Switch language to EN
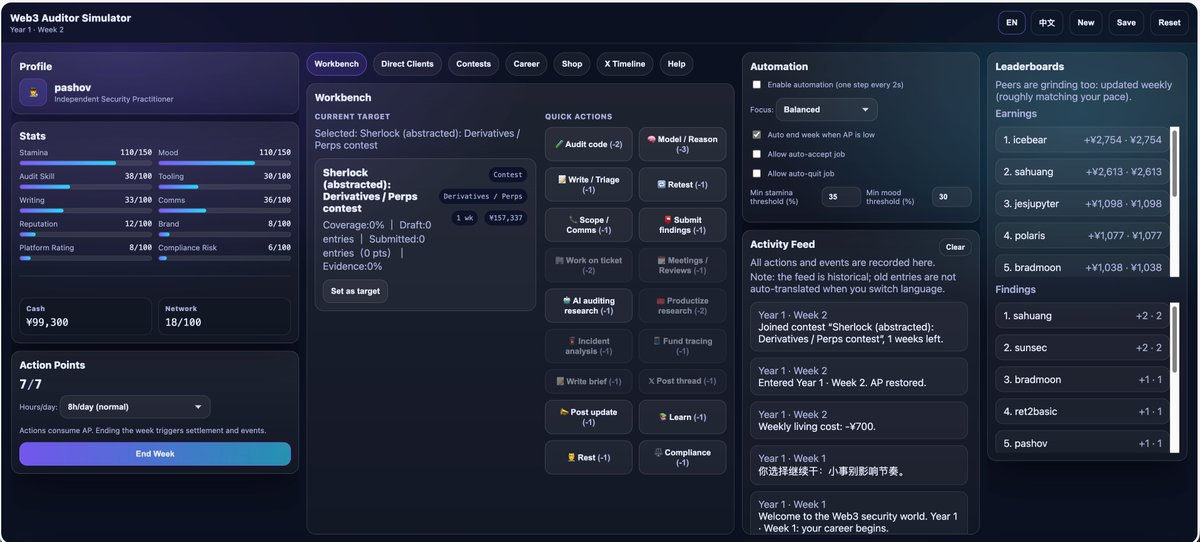 pyautogui.click(x=1012, y=22)
